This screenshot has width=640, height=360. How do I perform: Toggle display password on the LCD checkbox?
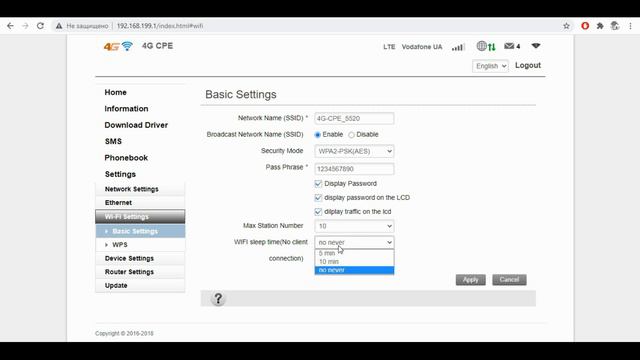coord(318,198)
